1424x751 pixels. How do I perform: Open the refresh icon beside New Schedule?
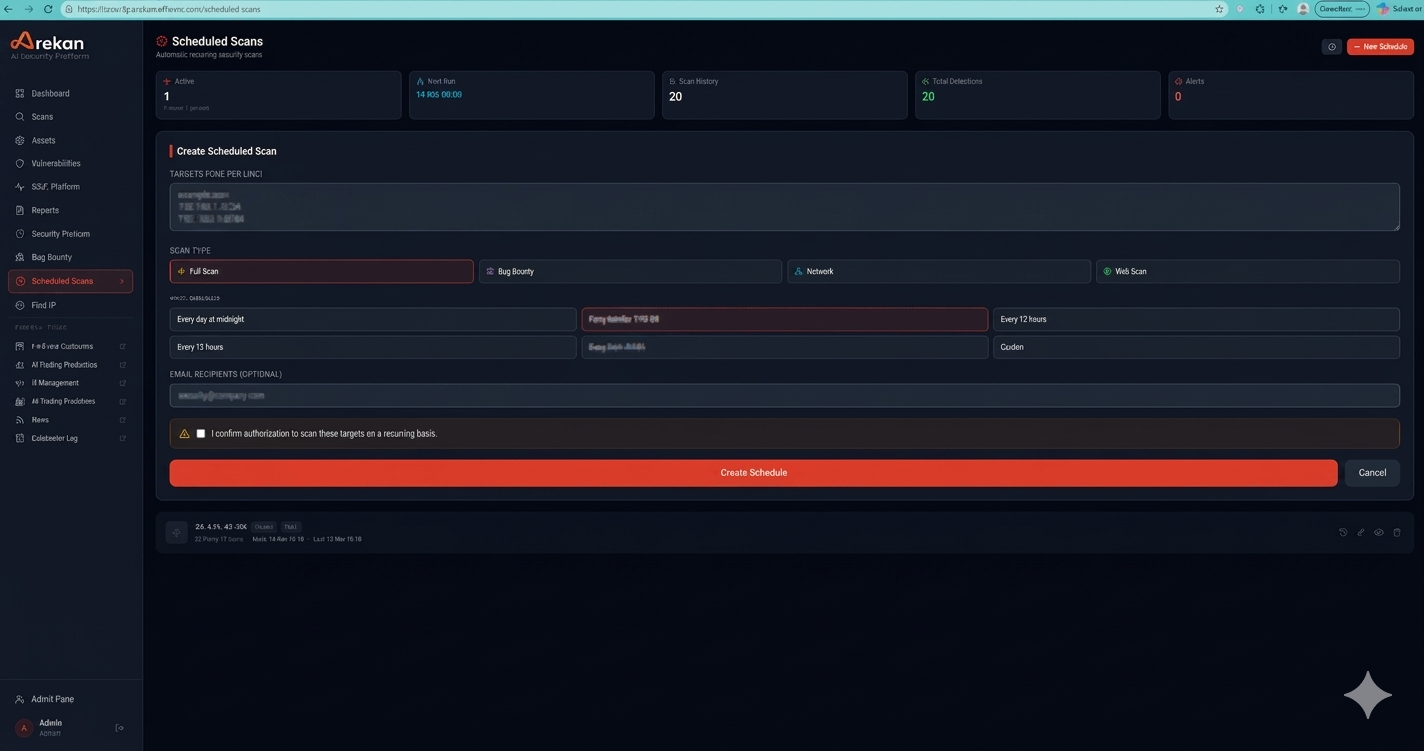click(x=1331, y=46)
